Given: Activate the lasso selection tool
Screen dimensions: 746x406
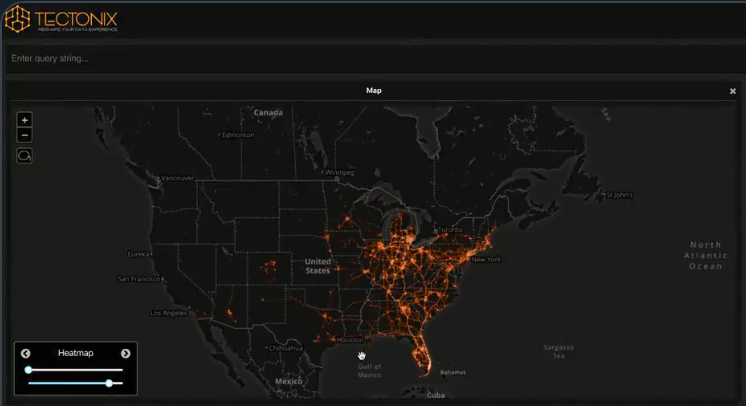Looking at the screenshot, I should [x=25, y=156].
